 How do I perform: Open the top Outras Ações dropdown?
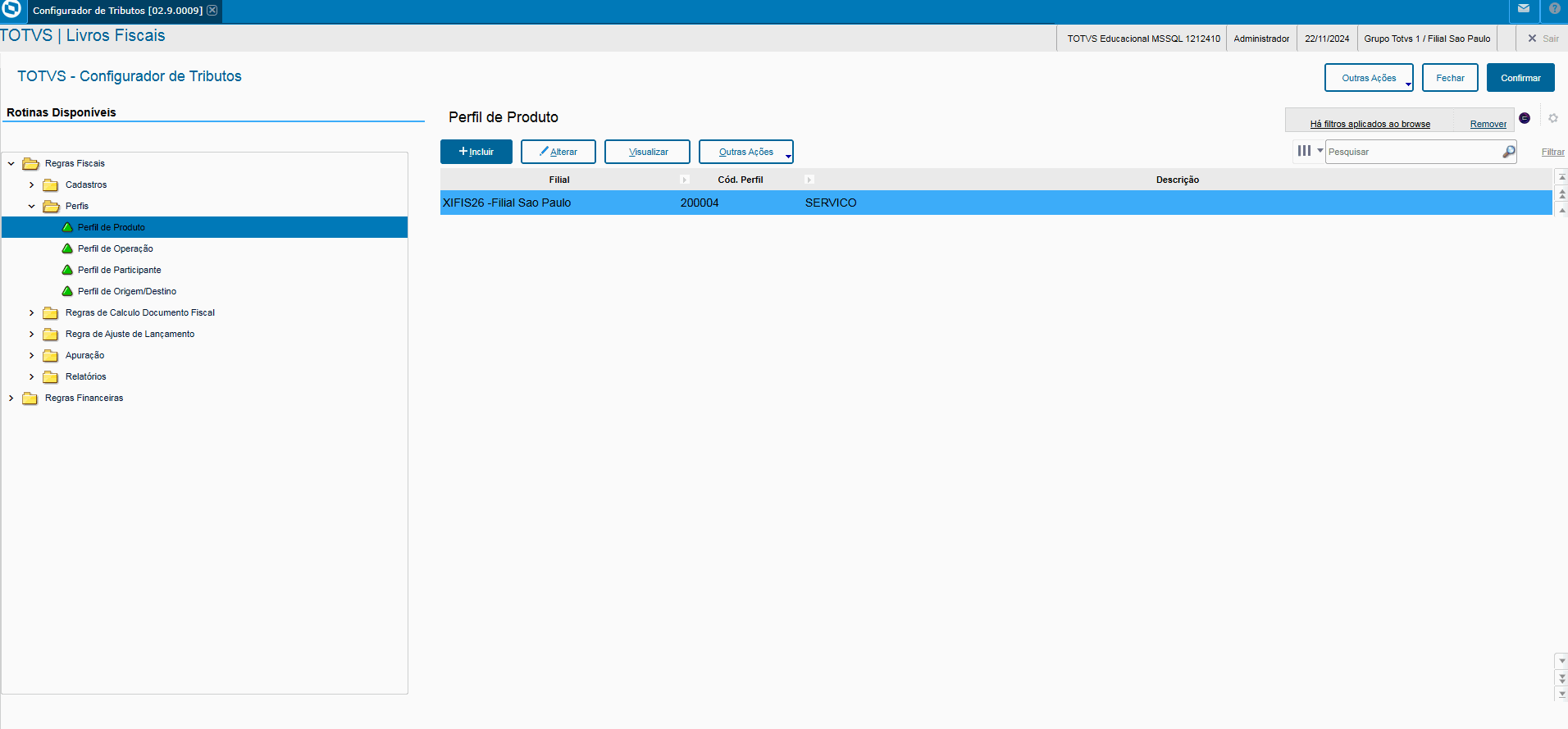(1369, 78)
